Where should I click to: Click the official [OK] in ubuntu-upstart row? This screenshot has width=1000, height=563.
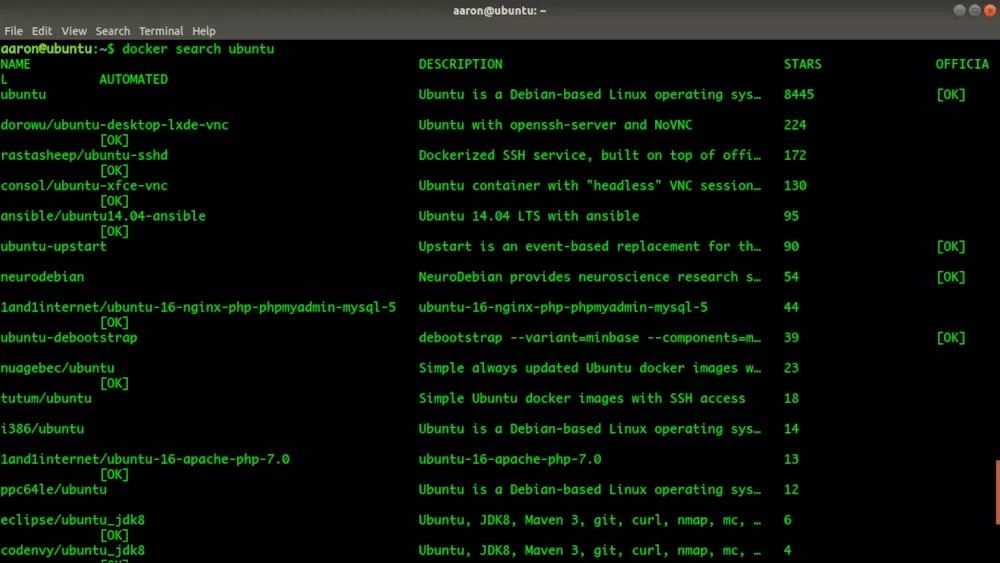point(950,246)
